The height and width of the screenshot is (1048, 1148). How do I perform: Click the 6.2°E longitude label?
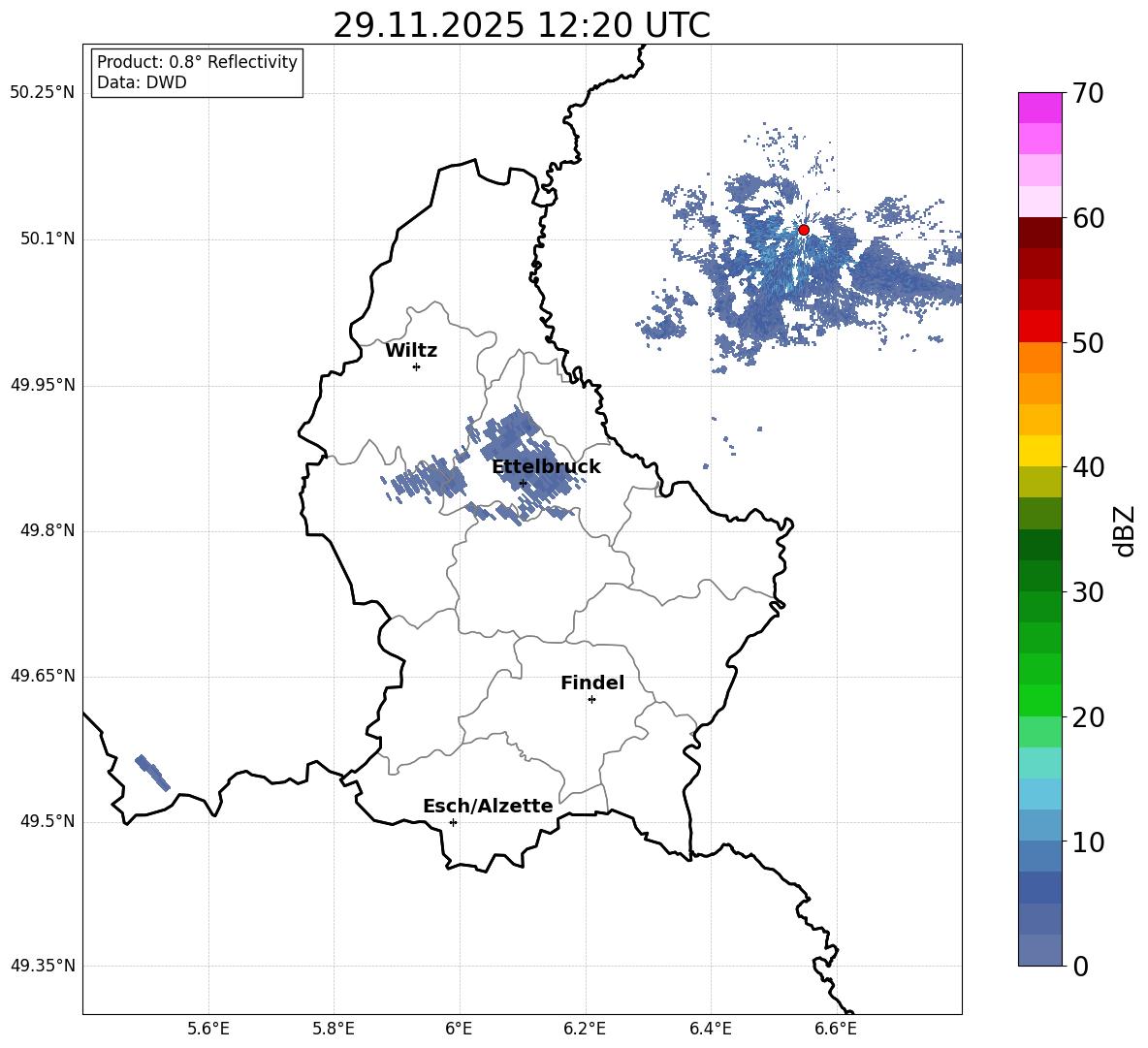click(585, 1029)
